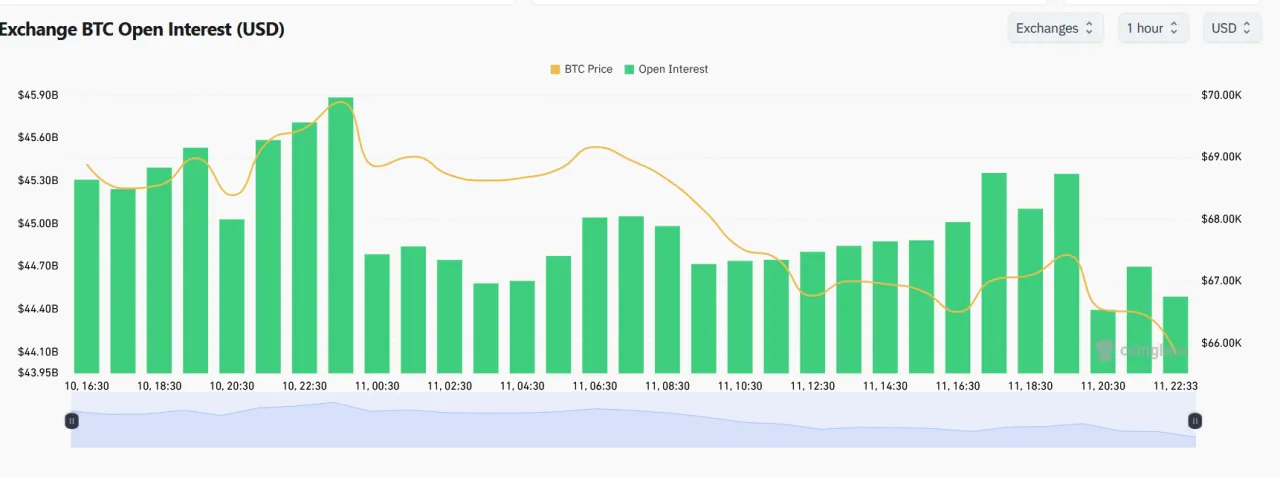Select the right range slider handle
This screenshot has width=1280, height=478.
1194,421
